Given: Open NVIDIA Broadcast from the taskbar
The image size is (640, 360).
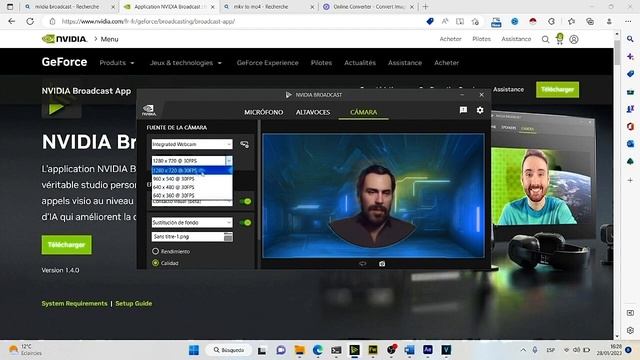Looking at the screenshot, I should (x=354, y=350).
